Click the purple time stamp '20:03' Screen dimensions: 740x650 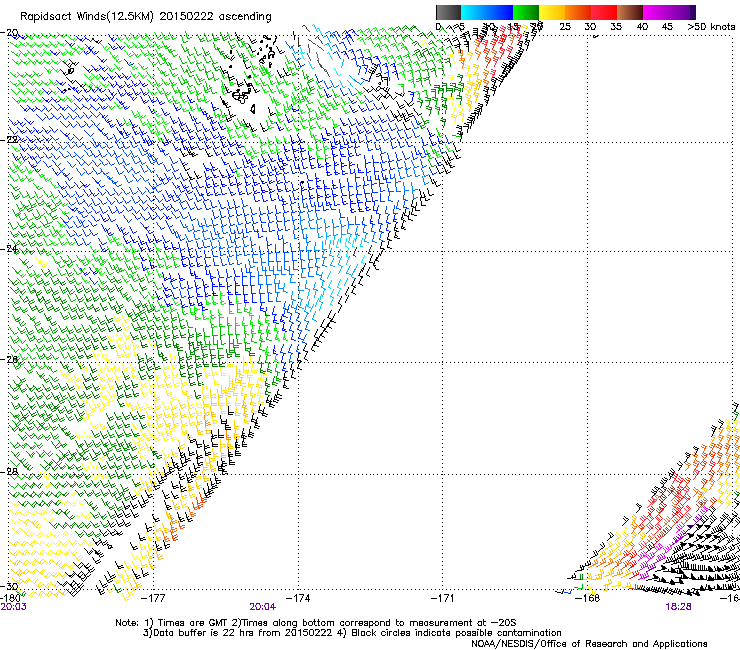(14, 607)
